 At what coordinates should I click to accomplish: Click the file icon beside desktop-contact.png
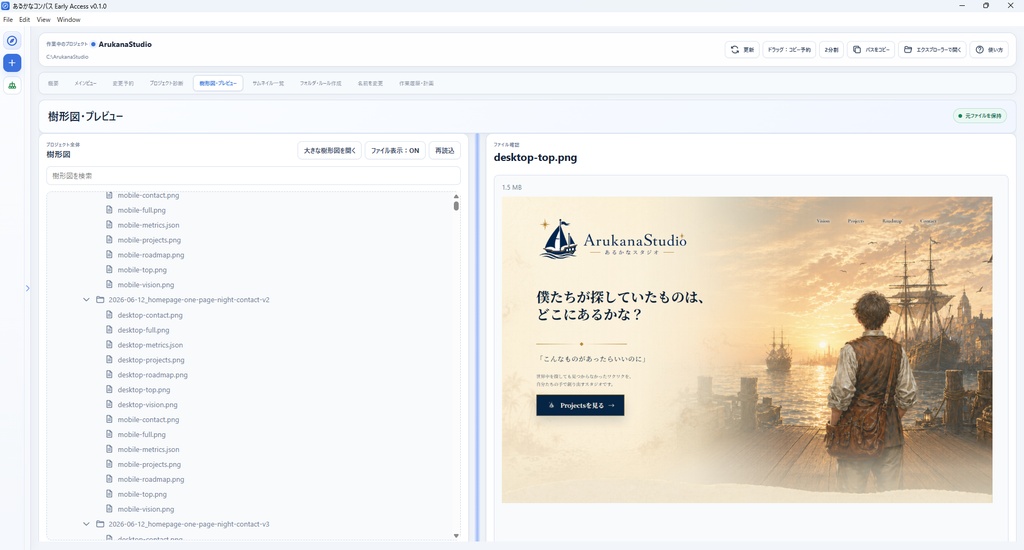pyautogui.click(x=109, y=315)
